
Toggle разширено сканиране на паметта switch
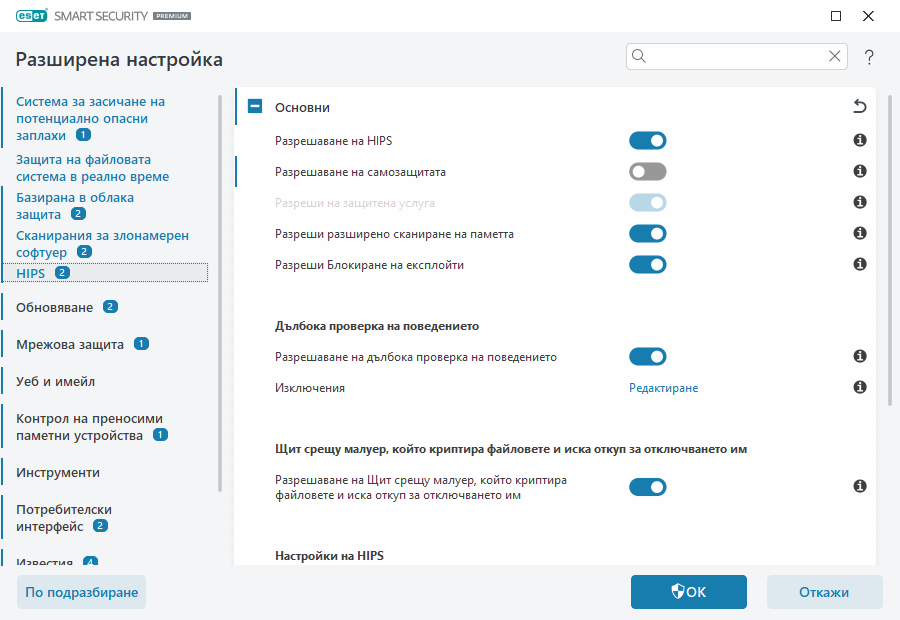click(647, 234)
